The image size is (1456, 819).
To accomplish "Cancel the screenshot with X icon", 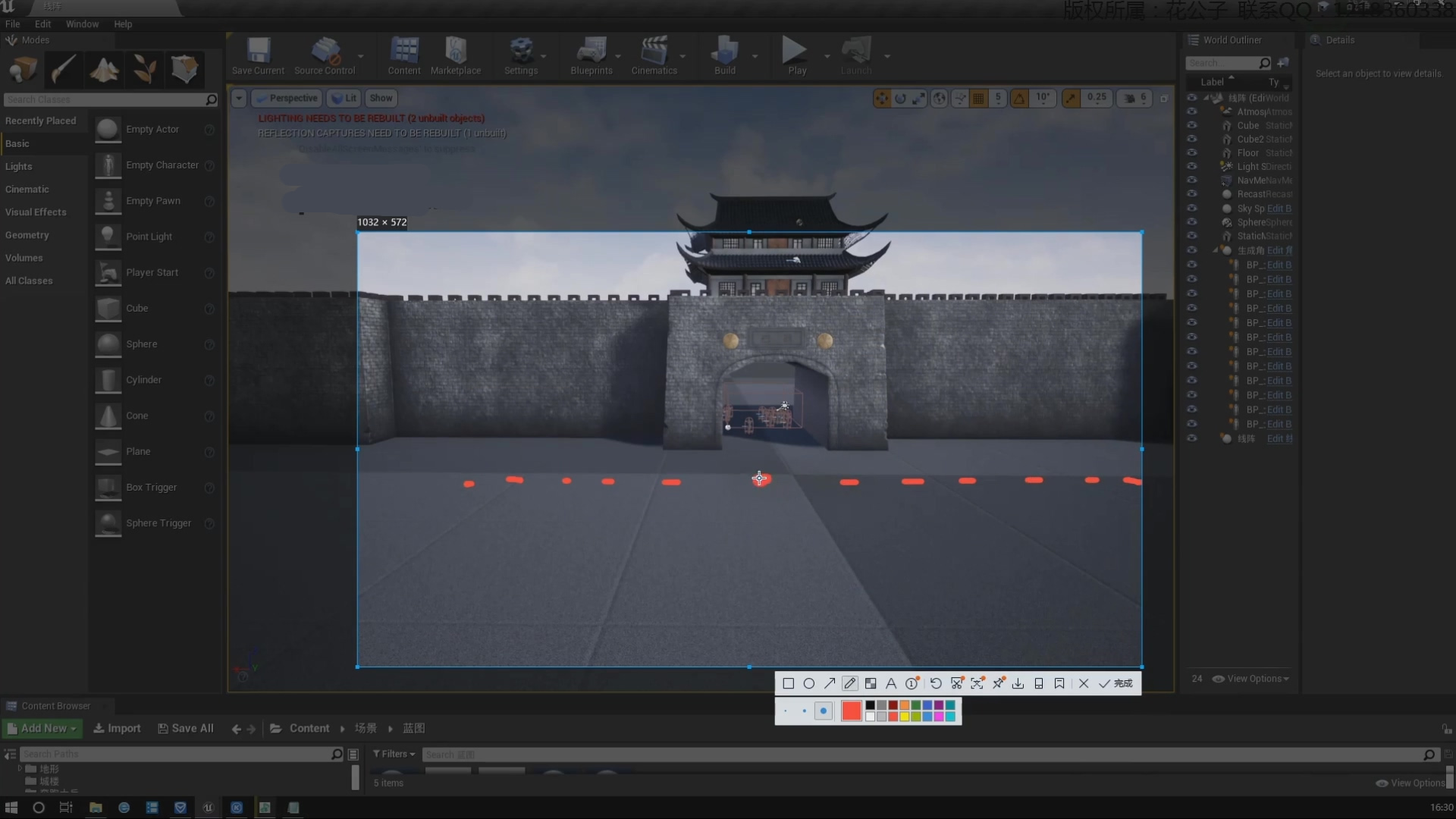I will (1084, 684).
